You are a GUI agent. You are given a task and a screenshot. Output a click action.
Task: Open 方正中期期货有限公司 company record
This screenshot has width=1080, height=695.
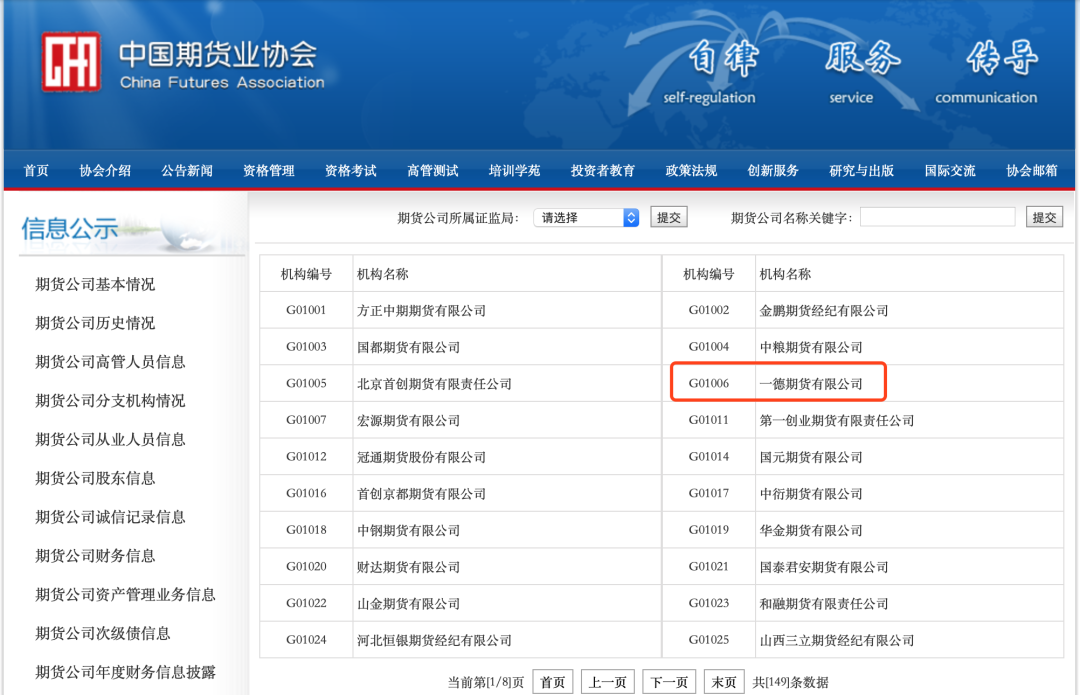[x=422, y=310]
